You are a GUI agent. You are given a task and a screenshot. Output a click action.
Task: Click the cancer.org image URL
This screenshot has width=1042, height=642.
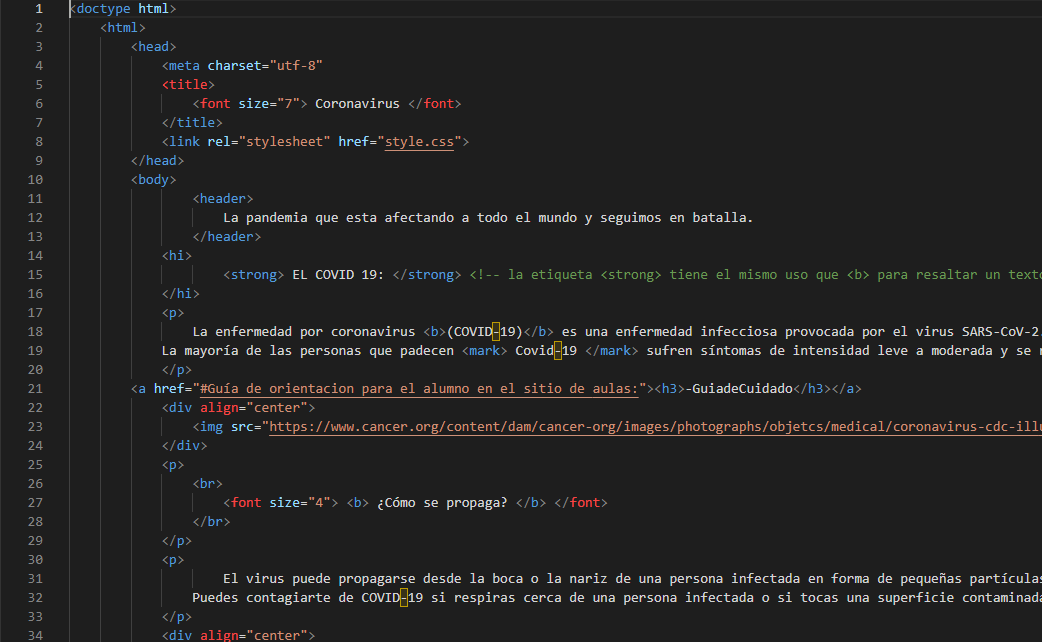655,427
